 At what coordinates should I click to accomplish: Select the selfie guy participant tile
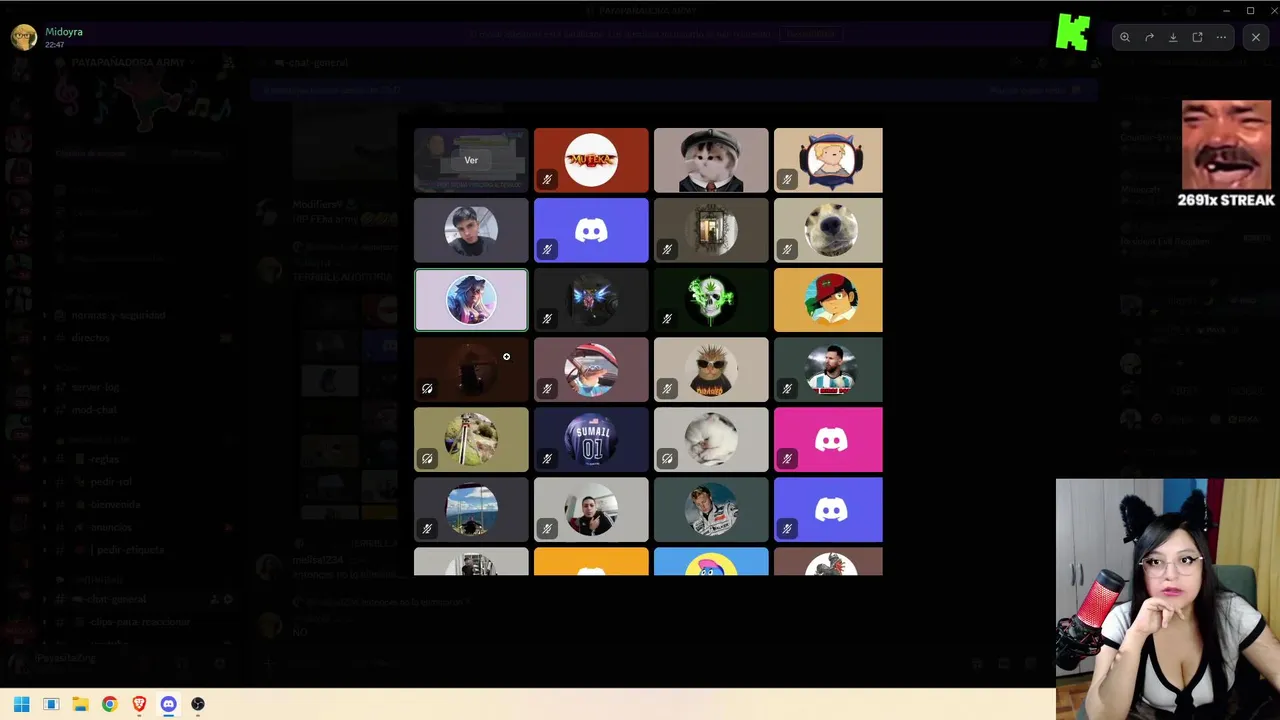pos(471,230)
